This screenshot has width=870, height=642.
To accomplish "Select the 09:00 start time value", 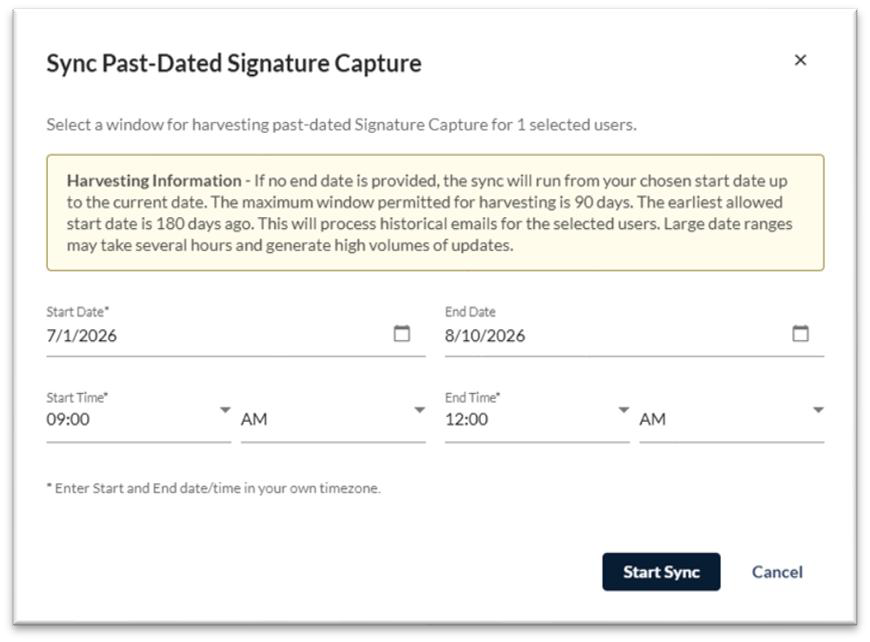I will click(x=138, y=419).
